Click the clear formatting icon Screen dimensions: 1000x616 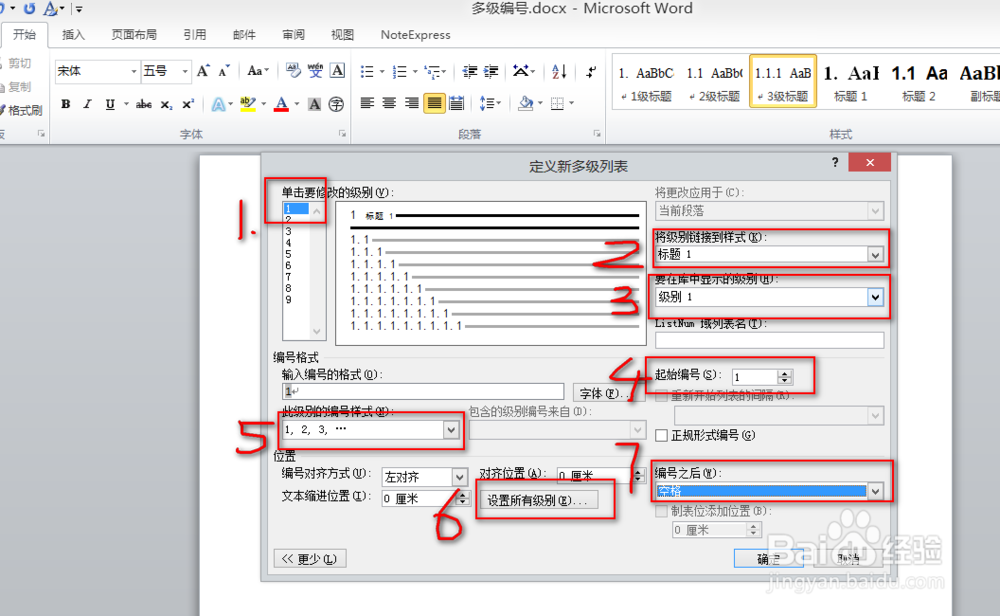(x=294, y=68)
